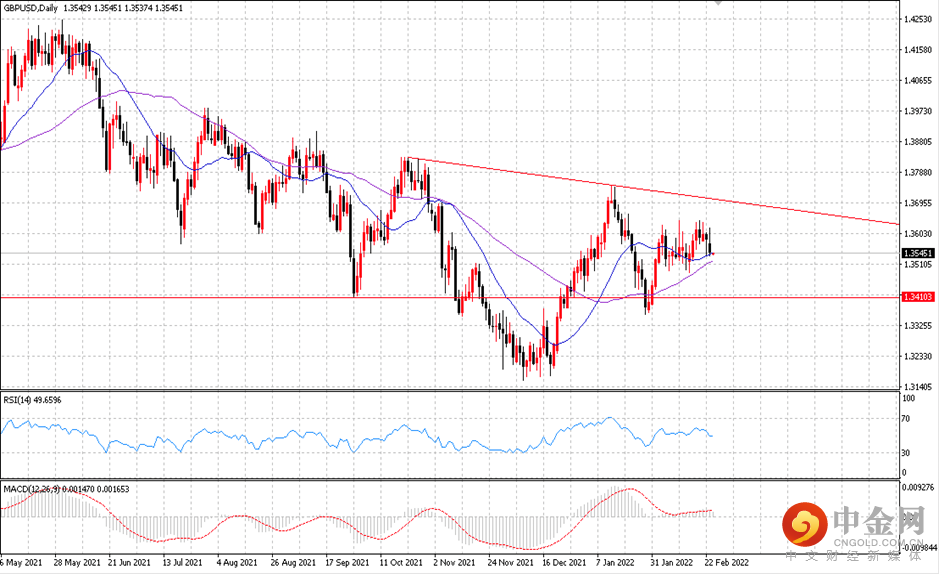The height and width of the screenshot is (574, 939).
Task: Click the 1.35105 price axis label
Action: pos(917,264)
